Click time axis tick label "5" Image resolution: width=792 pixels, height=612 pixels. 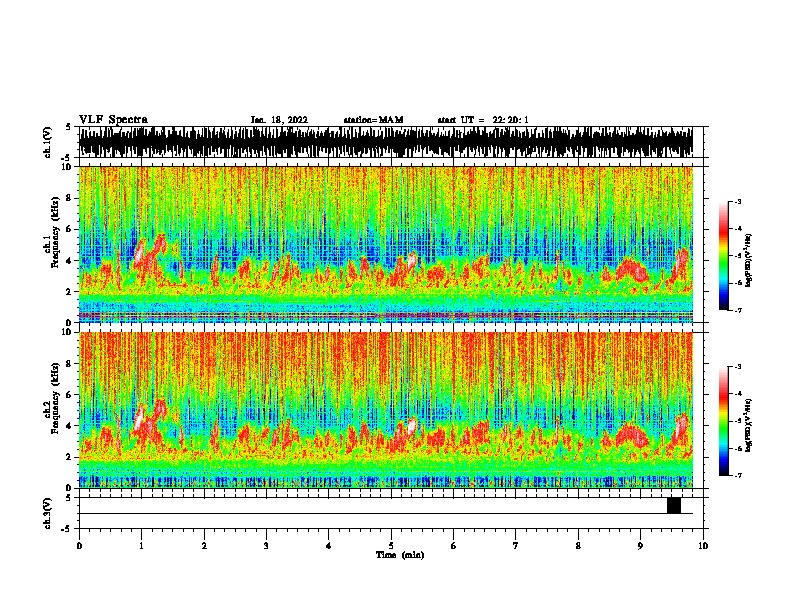(x=391, y=546)
